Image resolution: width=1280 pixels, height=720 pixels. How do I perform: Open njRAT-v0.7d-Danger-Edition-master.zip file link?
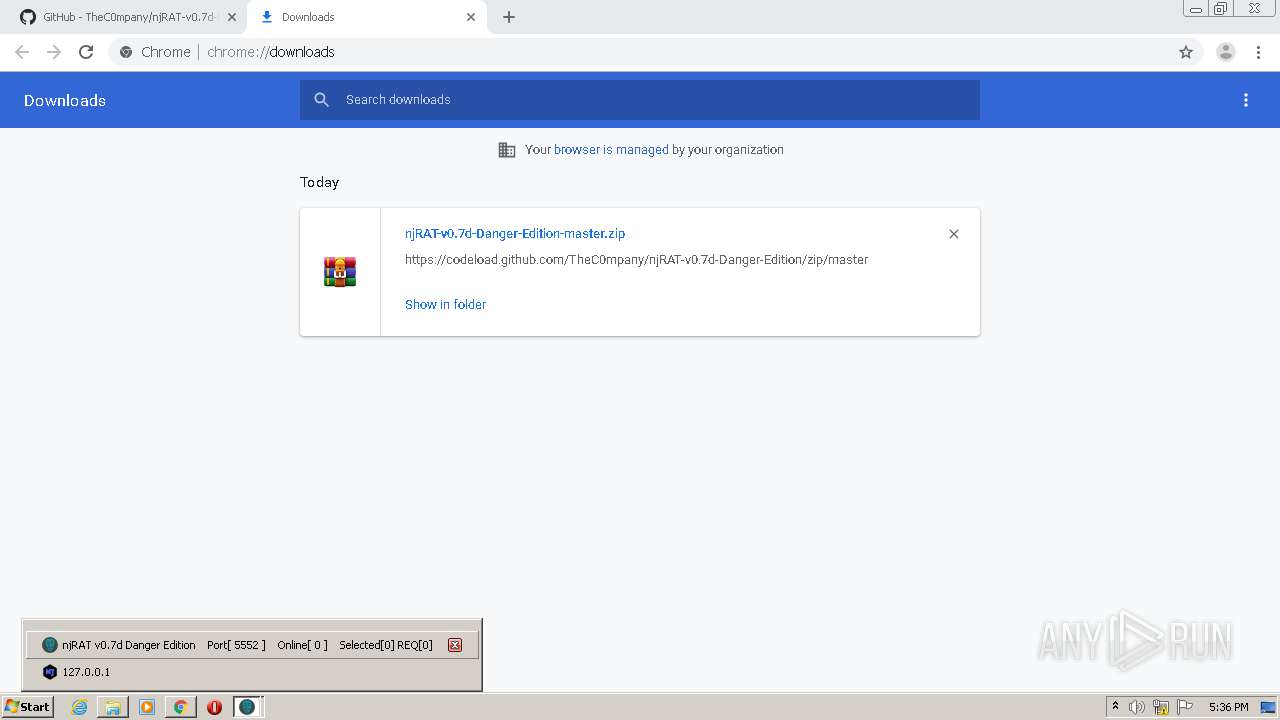point(515,234)
